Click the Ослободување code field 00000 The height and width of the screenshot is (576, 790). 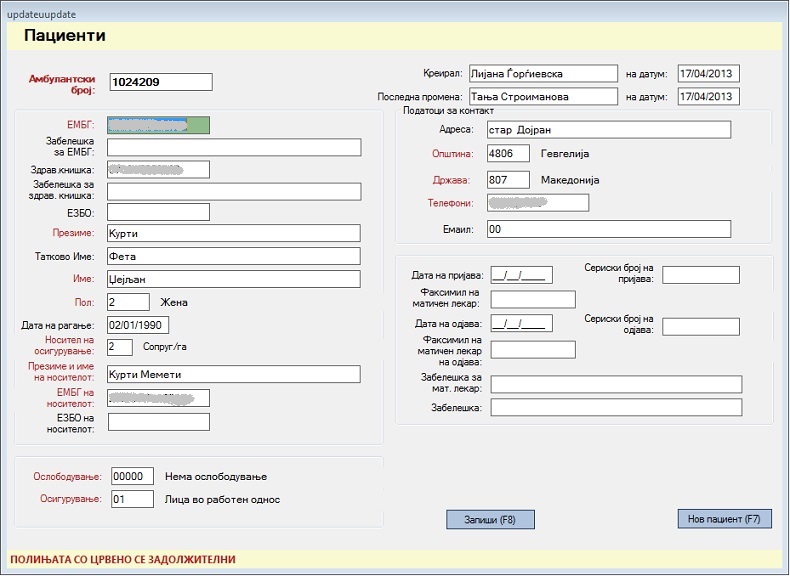click(x=133, y=476)
